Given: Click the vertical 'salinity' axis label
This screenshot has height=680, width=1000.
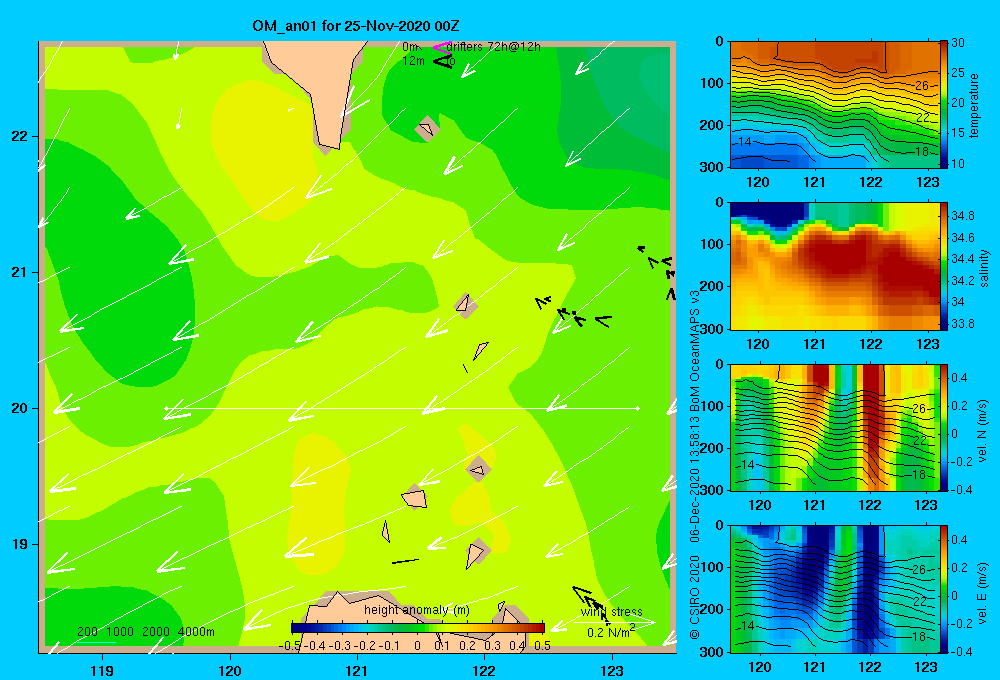Looking at the screenshot, I should coord(984,268).
